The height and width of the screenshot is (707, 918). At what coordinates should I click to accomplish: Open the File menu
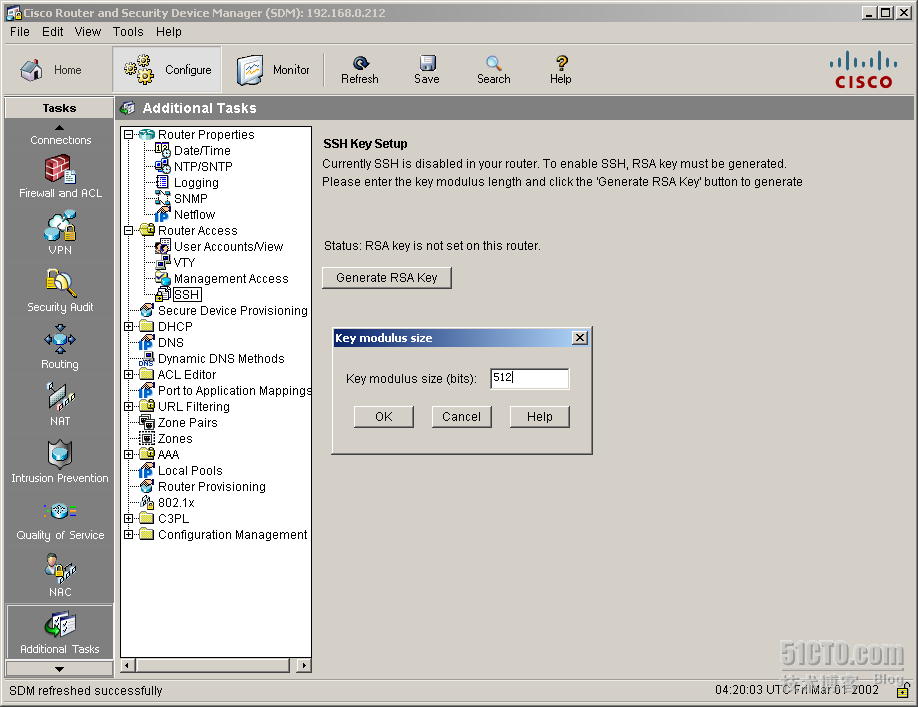pos(19,32)
